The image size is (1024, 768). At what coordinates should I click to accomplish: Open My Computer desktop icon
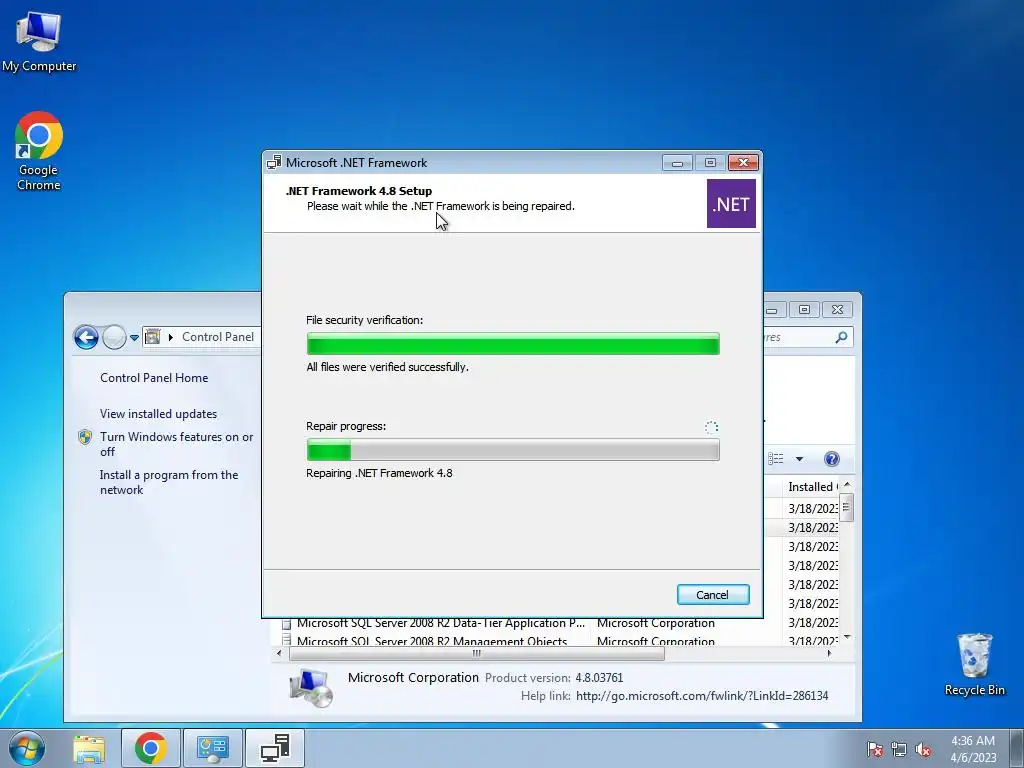[39, 42]
